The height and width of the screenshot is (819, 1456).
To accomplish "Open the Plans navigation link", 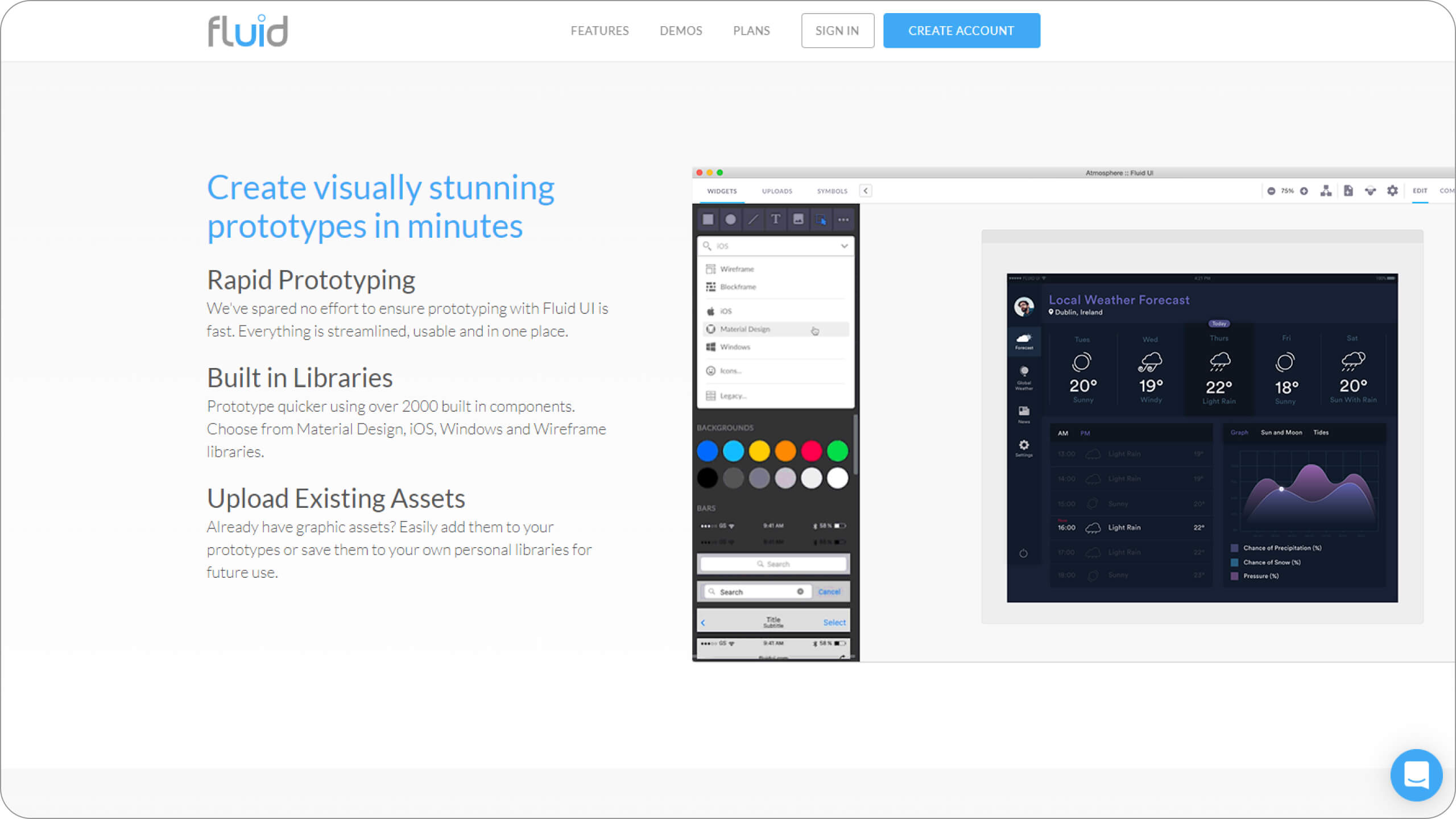I will coord(751,31).
